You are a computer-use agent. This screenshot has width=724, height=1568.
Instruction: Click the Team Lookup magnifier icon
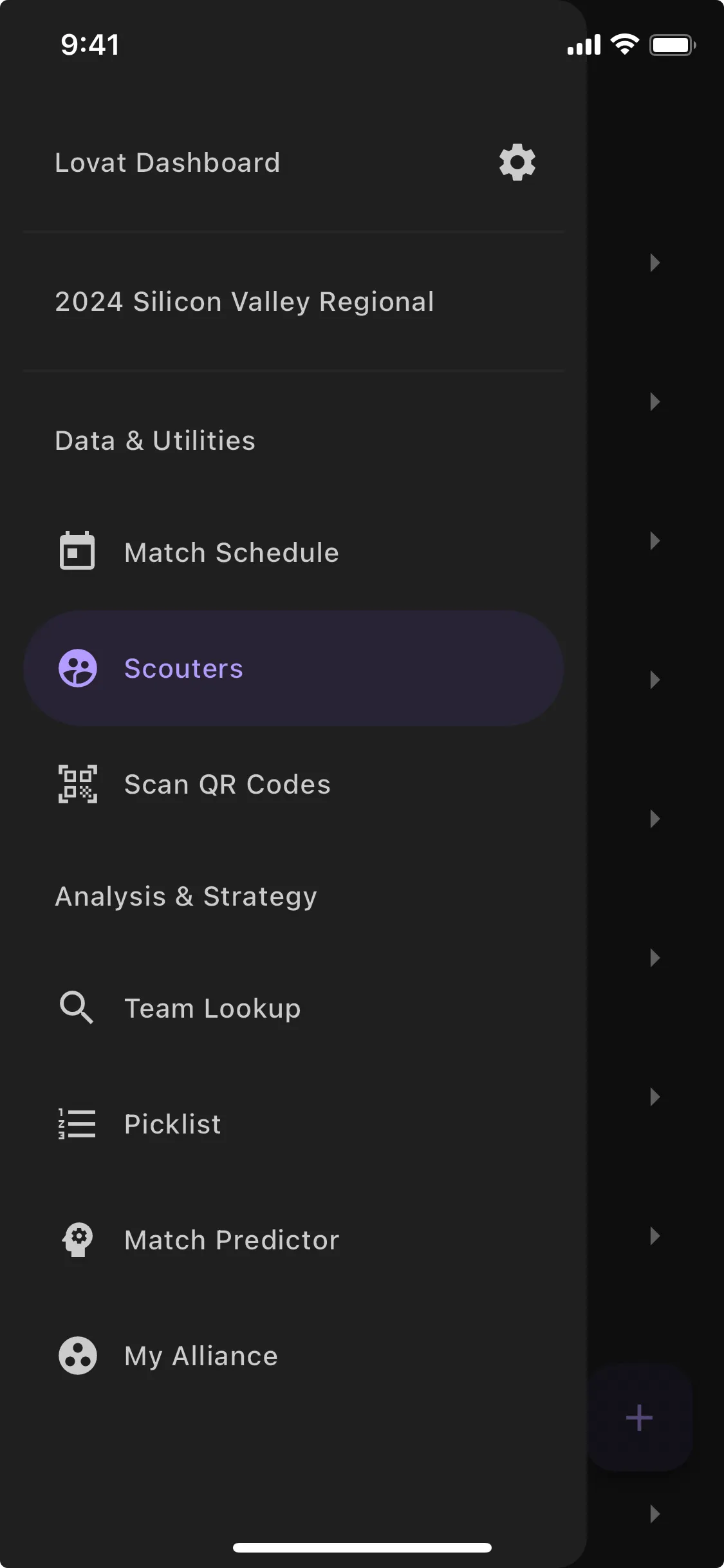pos(77,1007)
